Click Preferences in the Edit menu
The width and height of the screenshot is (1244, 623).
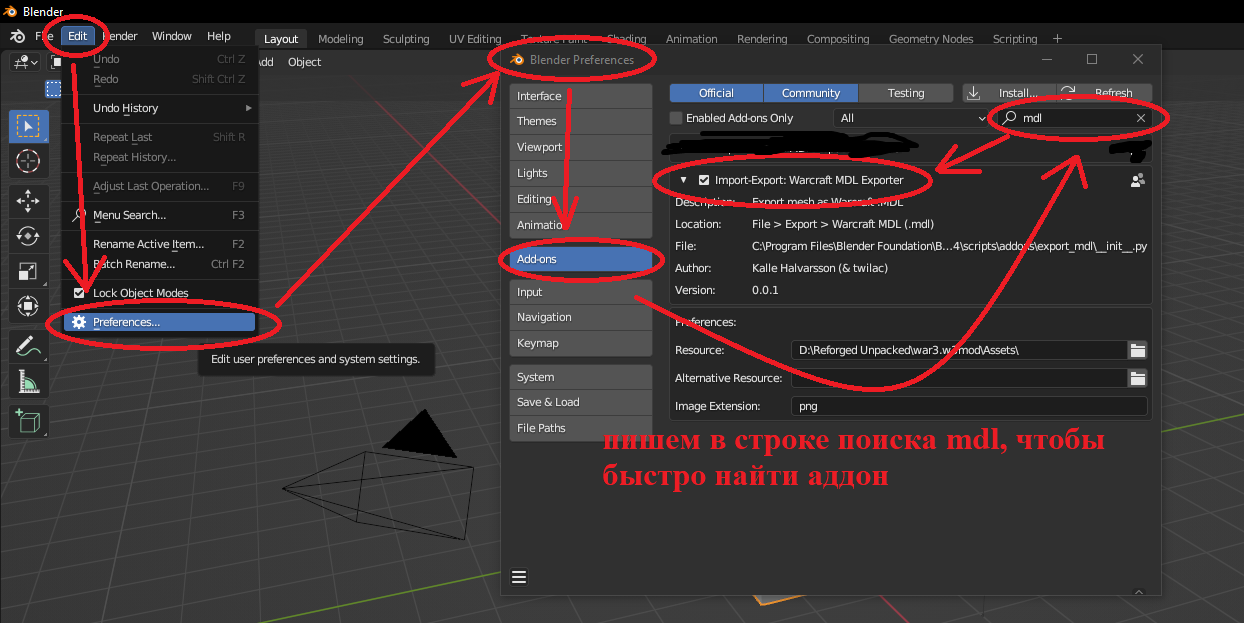(x=160, y=322)
